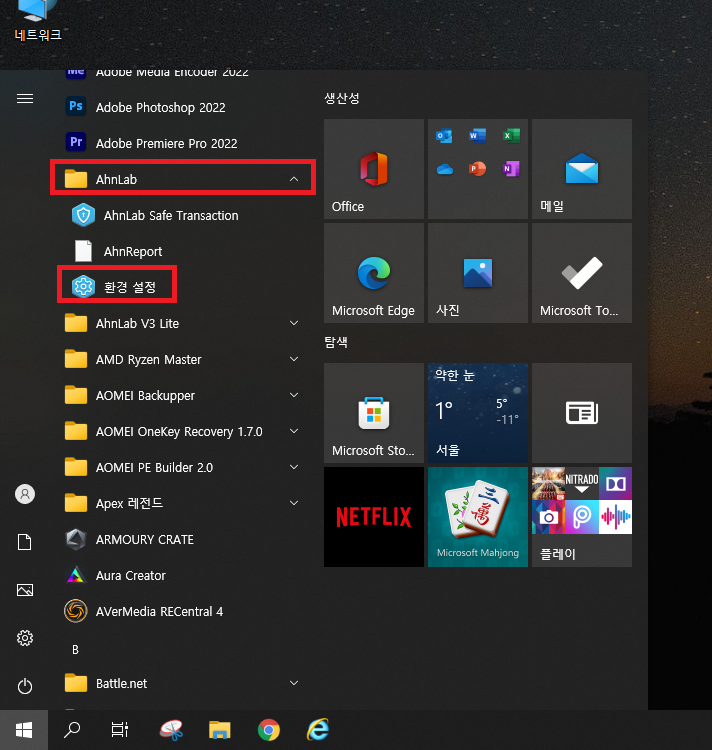Expand the AOMEI Backupper folder

pos(183,395)
